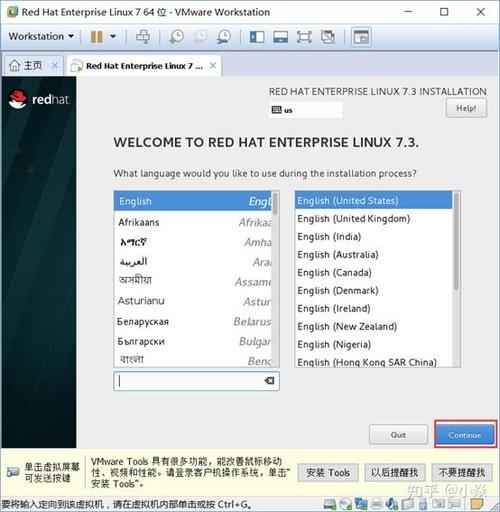
Task: Select Asturianu in the language list
Action: (x=193, y=301)
